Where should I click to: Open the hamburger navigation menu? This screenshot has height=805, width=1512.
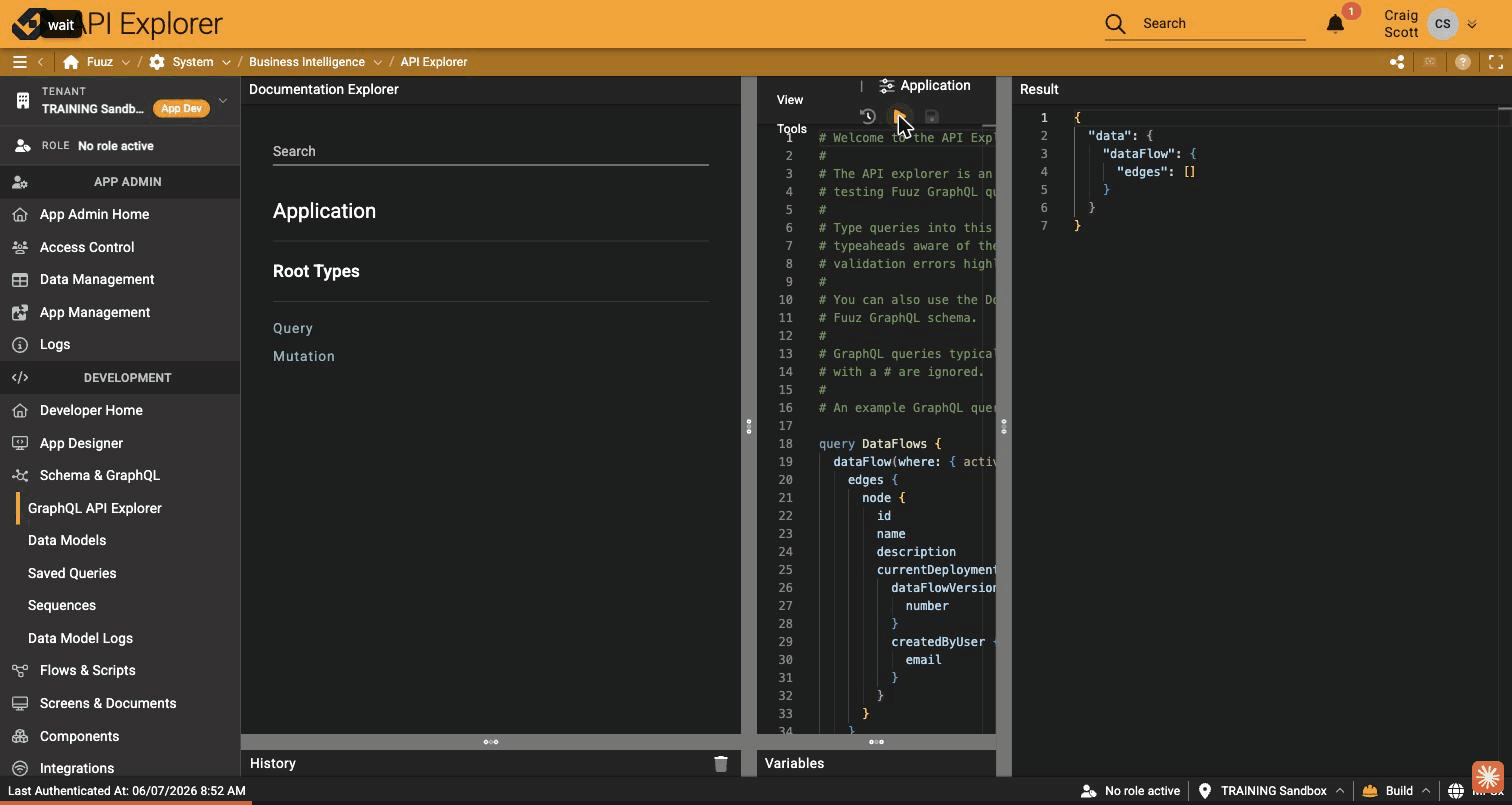coord(19,62)
